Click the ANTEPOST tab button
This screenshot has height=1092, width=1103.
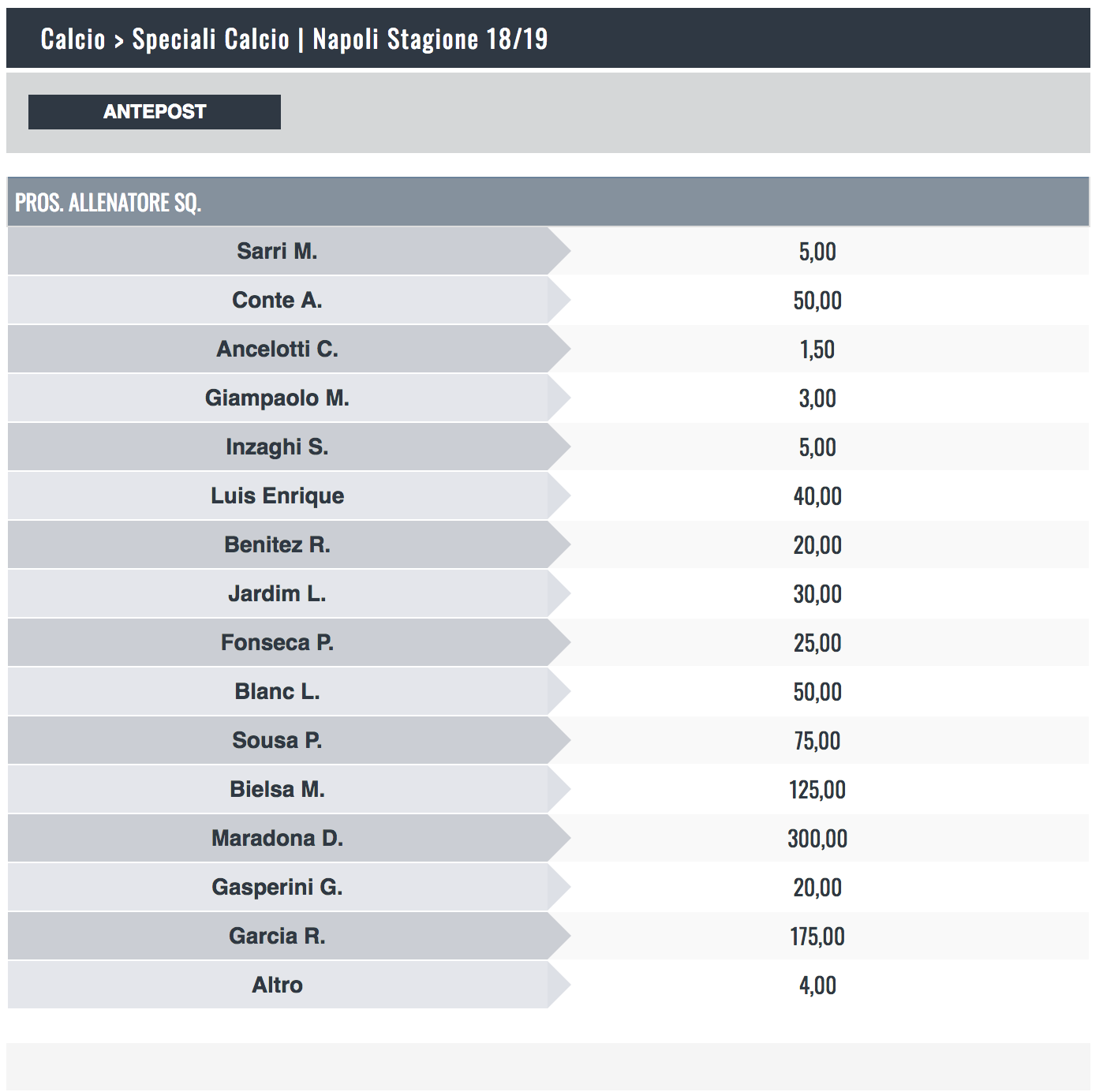[x=155, y=112]
